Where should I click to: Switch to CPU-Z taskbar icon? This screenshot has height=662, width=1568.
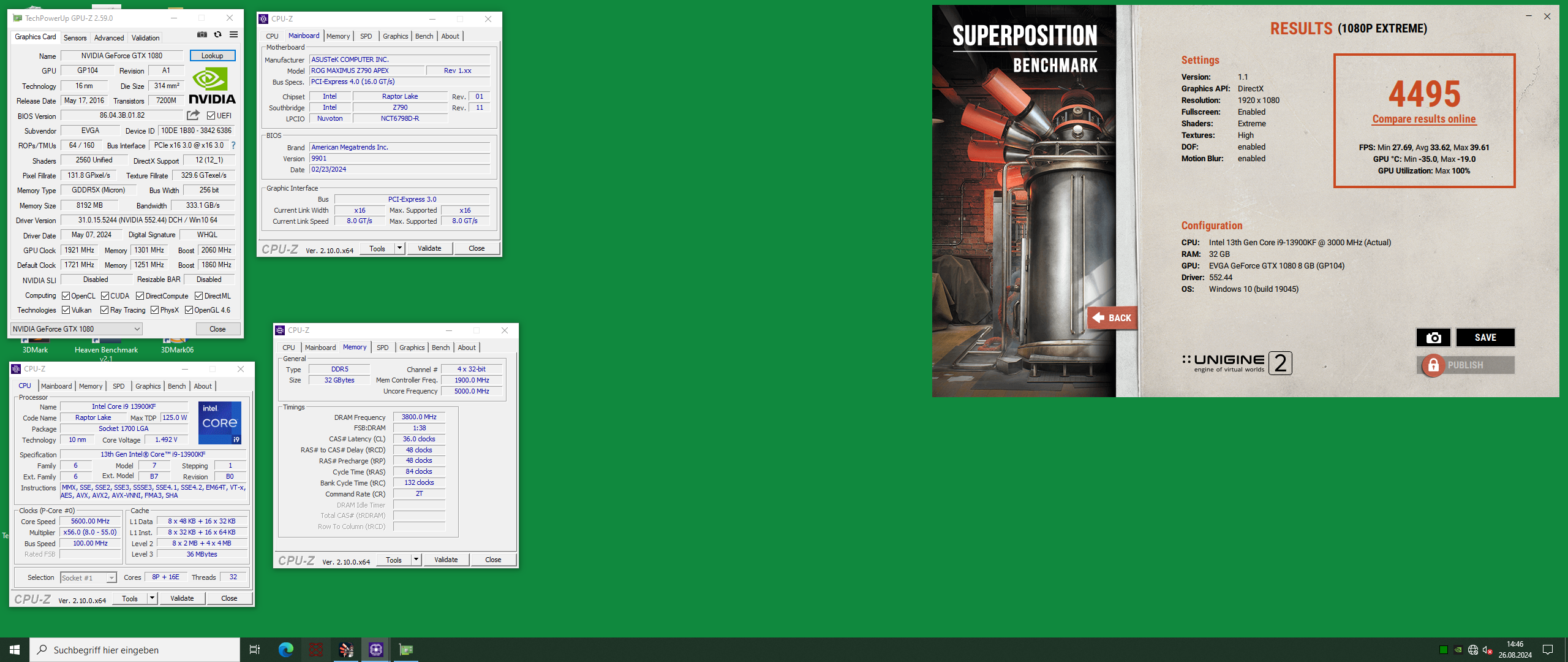(376, 650)
